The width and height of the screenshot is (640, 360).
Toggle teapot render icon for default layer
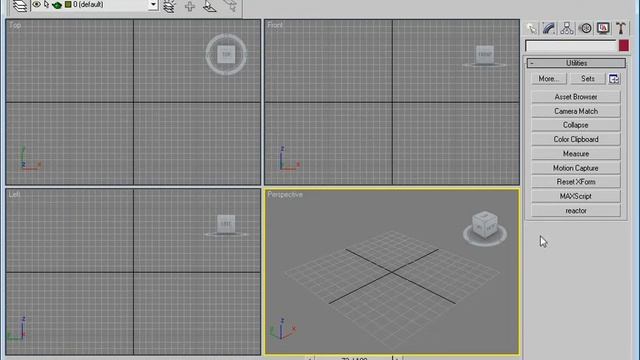pos(57,5)
